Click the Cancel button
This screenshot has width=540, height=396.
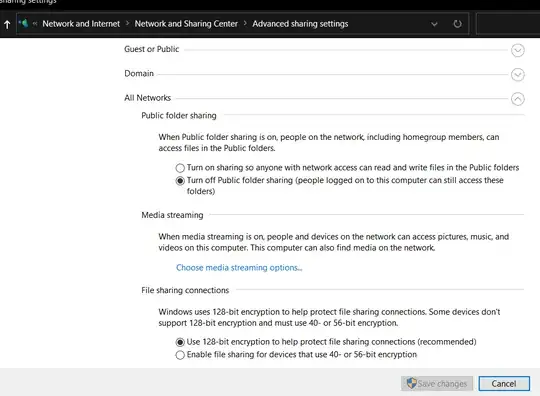(504, 384)
